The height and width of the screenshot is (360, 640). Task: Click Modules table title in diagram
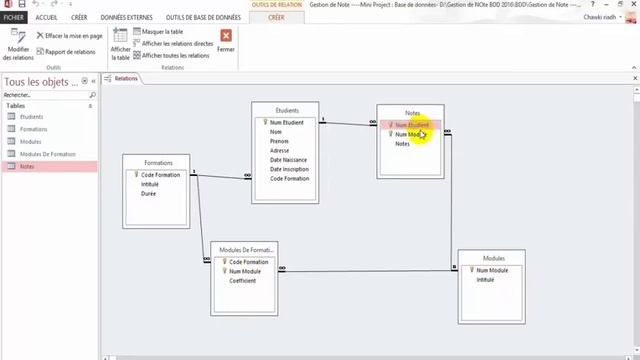[x=494, y=258]
